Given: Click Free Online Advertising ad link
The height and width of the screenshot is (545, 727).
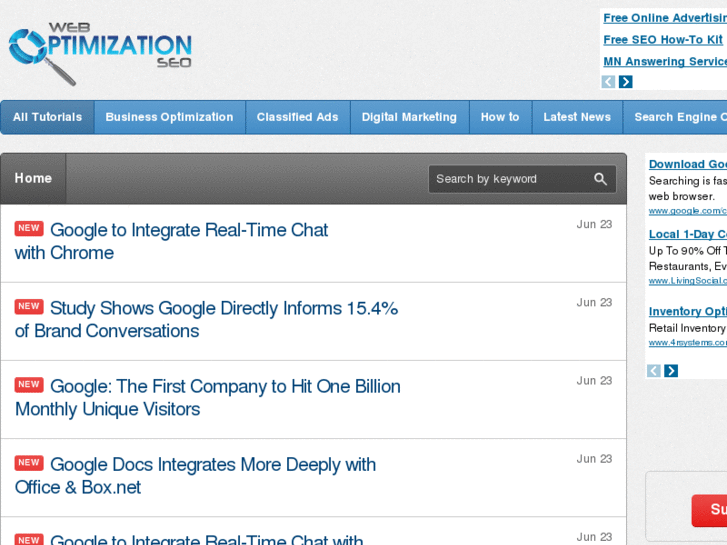Looking at the screenshot, I should [665, 18].
